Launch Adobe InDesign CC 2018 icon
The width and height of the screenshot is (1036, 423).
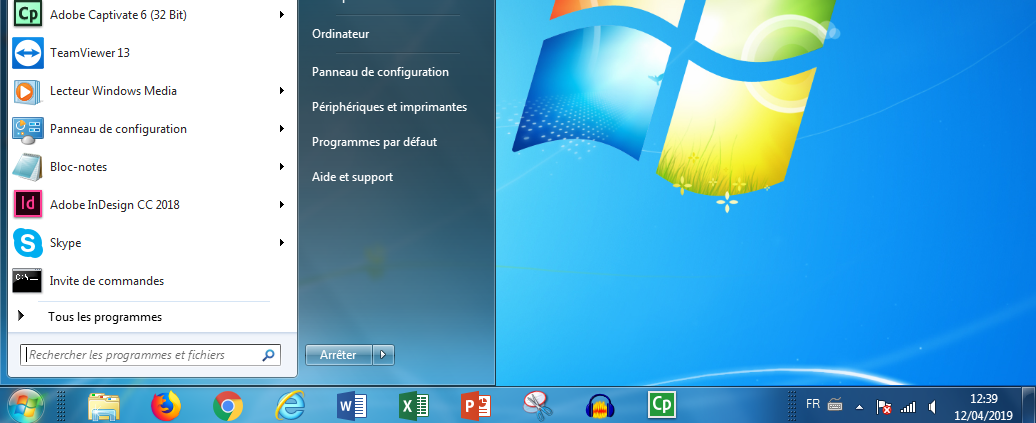[28, 205]
